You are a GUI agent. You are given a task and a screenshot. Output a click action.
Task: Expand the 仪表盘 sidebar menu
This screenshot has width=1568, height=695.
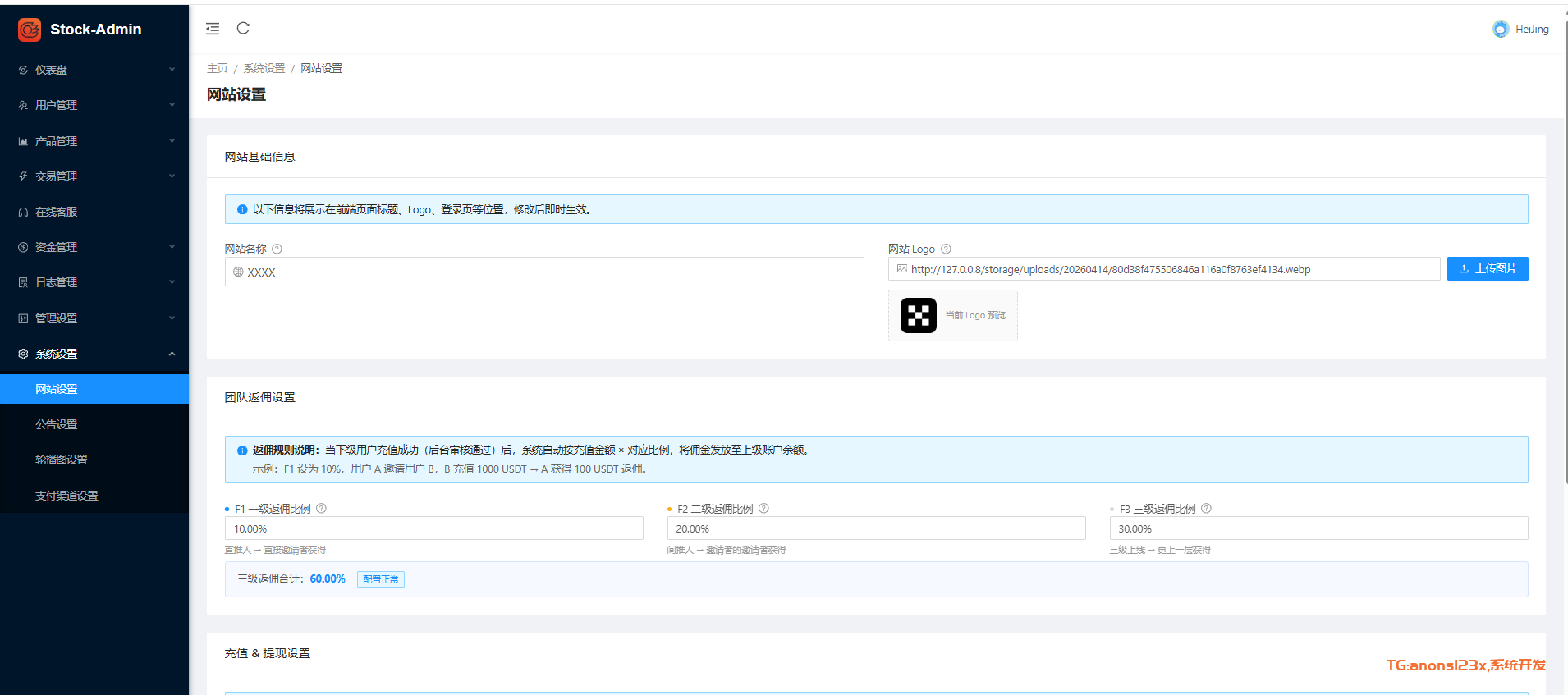94,71
